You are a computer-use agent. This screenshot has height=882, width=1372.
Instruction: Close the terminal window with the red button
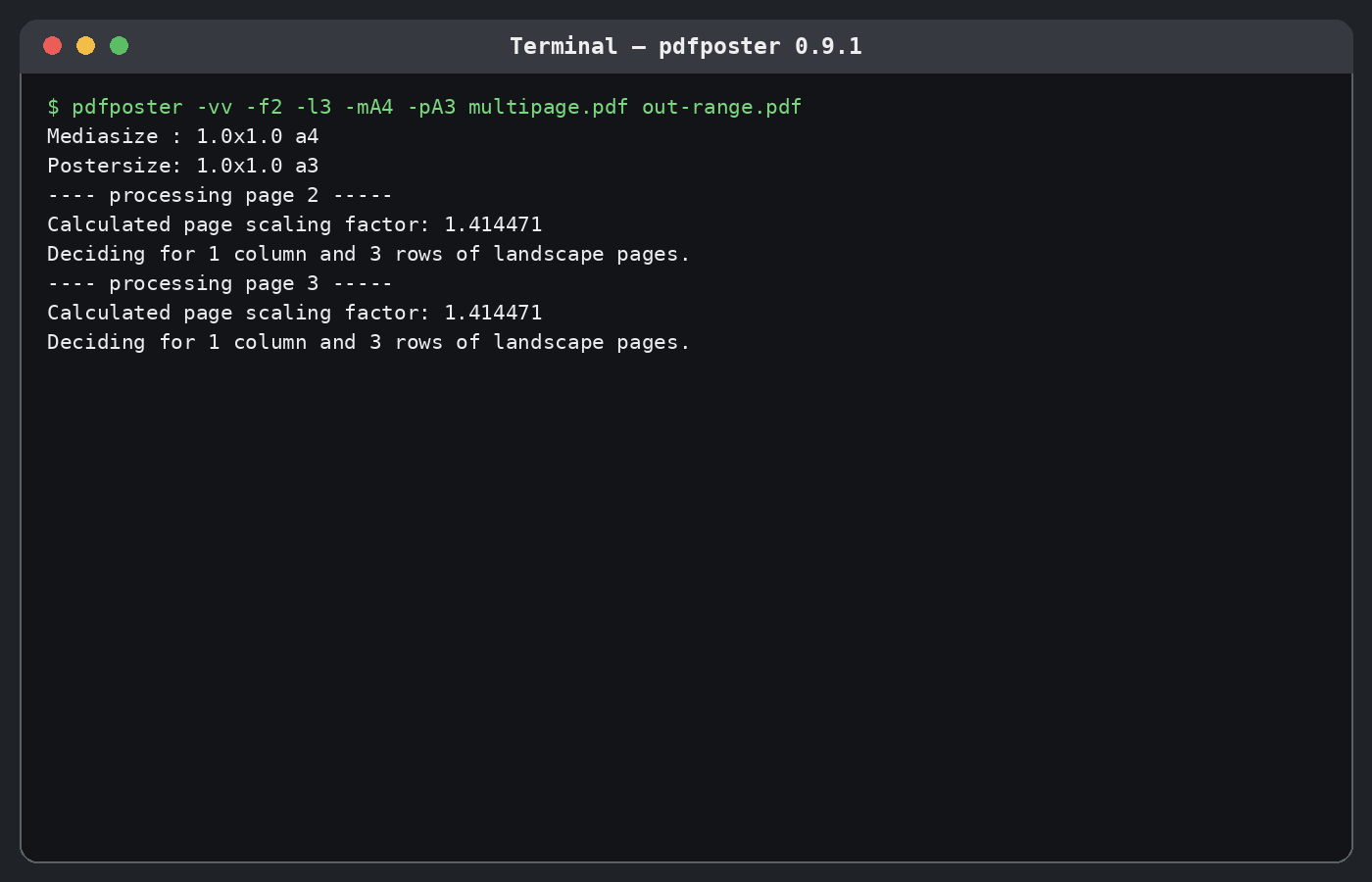coord(53,46)
